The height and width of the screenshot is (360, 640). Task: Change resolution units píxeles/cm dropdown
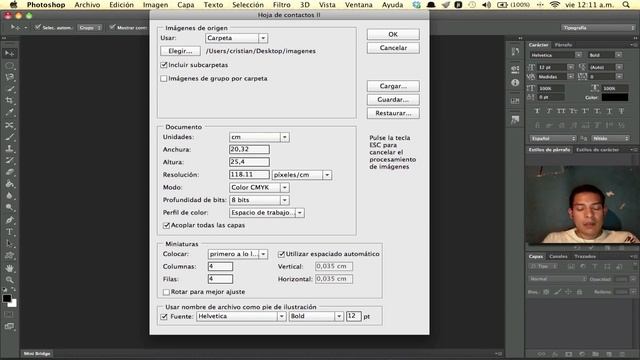tap(302, 175)
